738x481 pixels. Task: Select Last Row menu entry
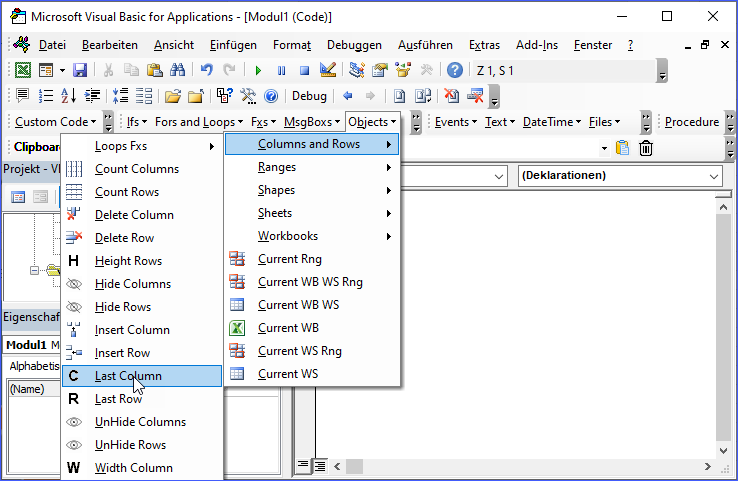coord(142,399)
